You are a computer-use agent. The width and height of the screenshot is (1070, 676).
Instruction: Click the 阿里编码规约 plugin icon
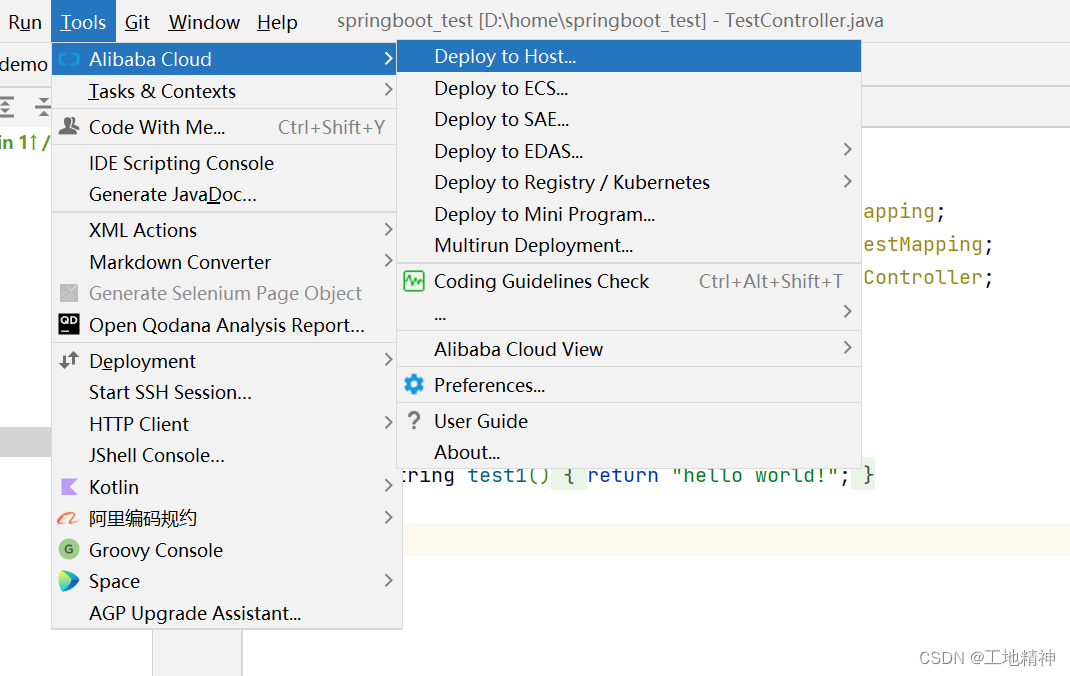pos(68,518)
